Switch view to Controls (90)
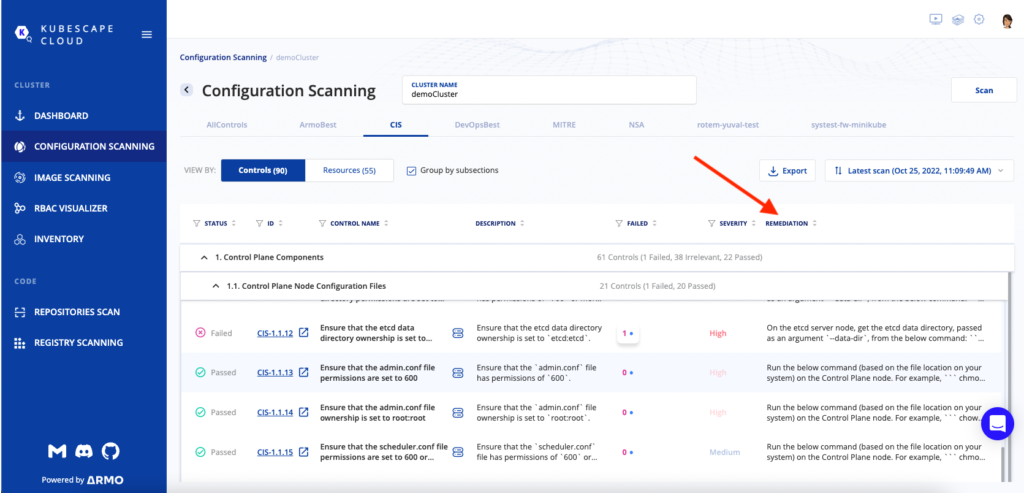This screenshot has height=493, width=1024. [x=263, y=170]
